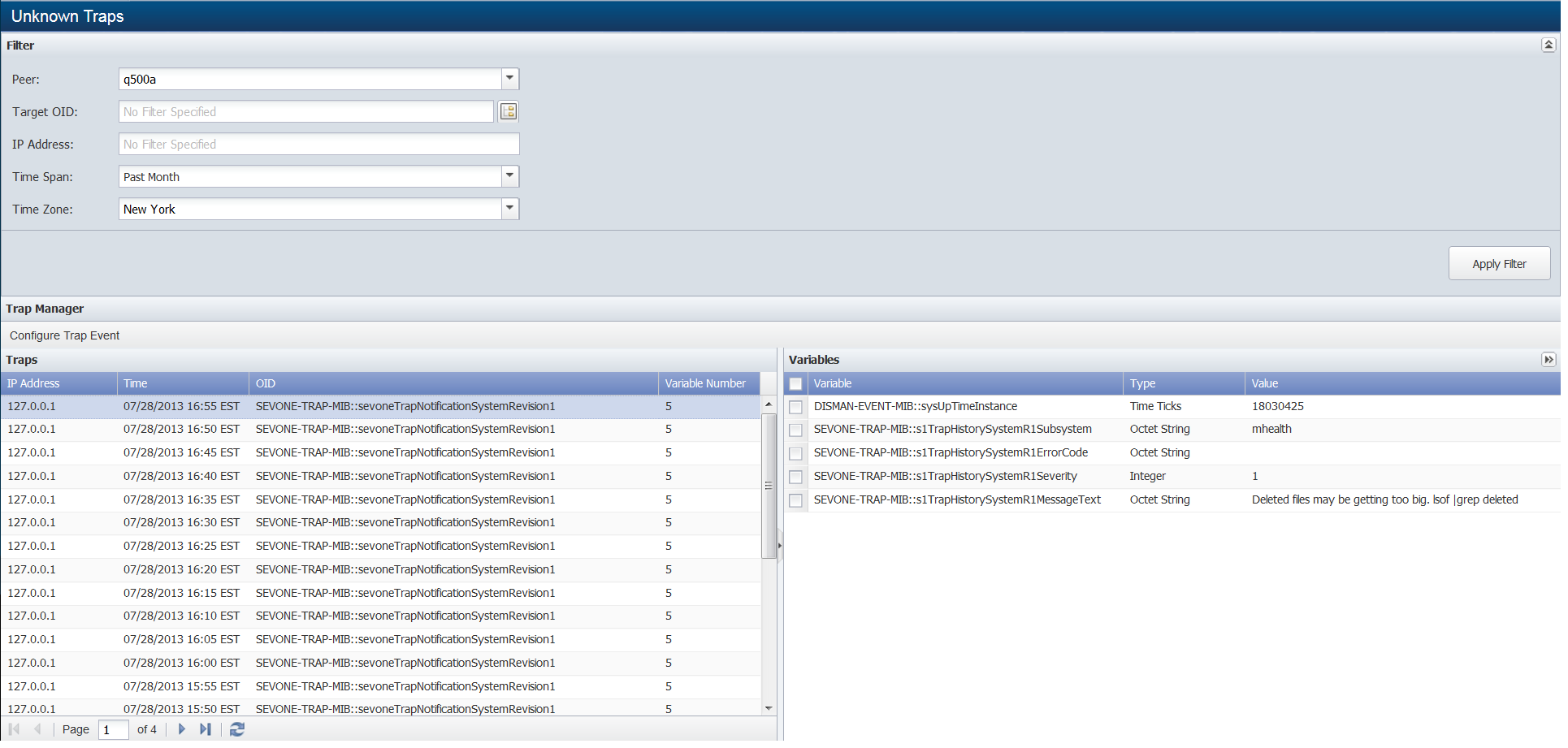Click the Target OID input field
The width and height of the screenshot is (1568, 748).
click(306, 111)
